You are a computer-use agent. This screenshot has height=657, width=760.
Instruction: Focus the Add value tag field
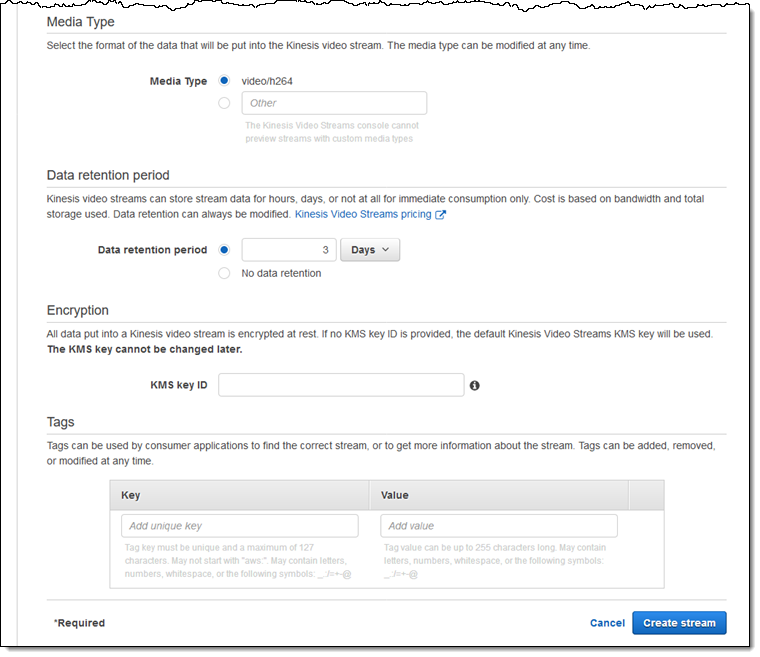(x=498, y=526)
